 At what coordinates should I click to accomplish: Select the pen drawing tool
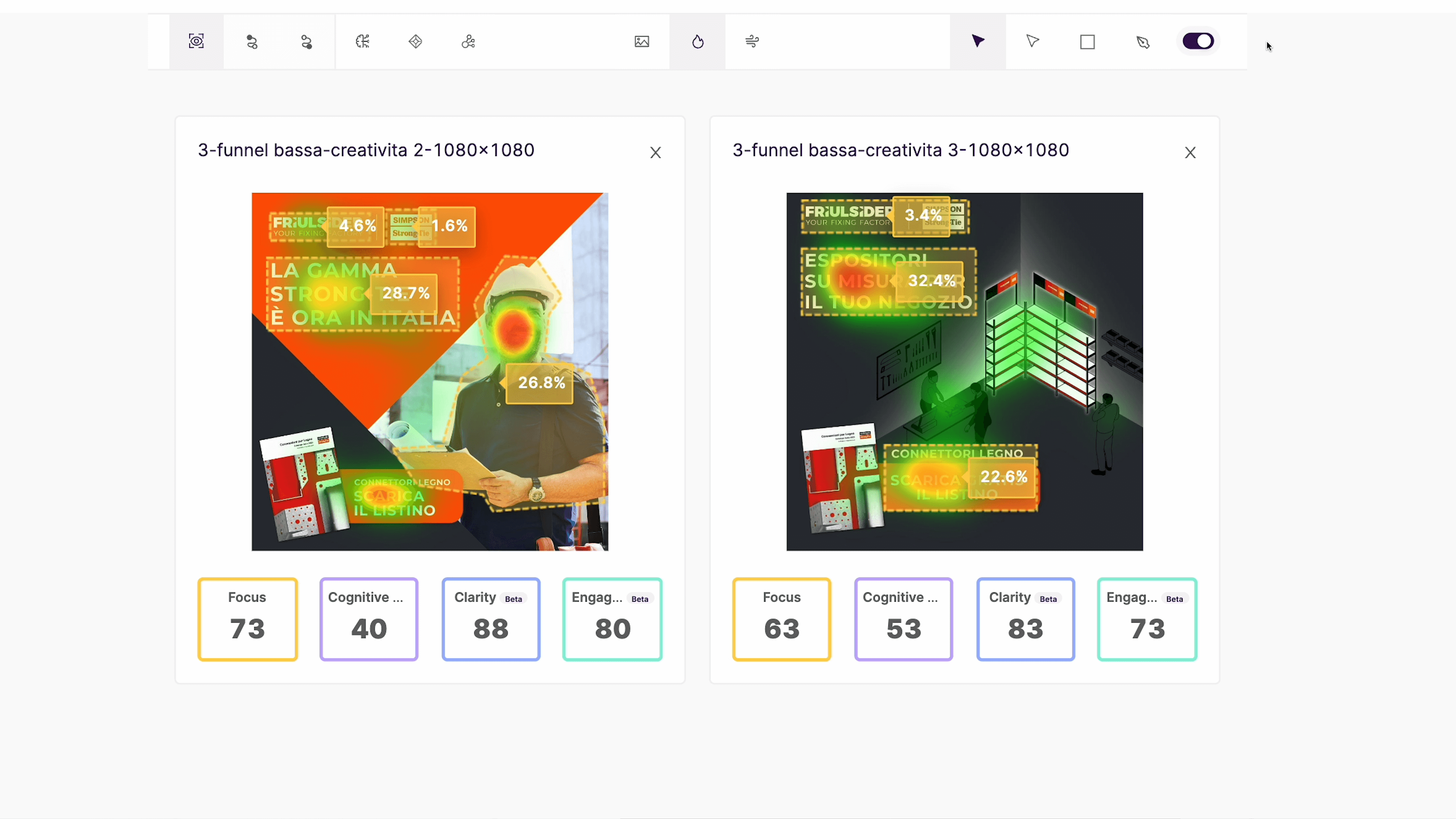coord(1143,42)
